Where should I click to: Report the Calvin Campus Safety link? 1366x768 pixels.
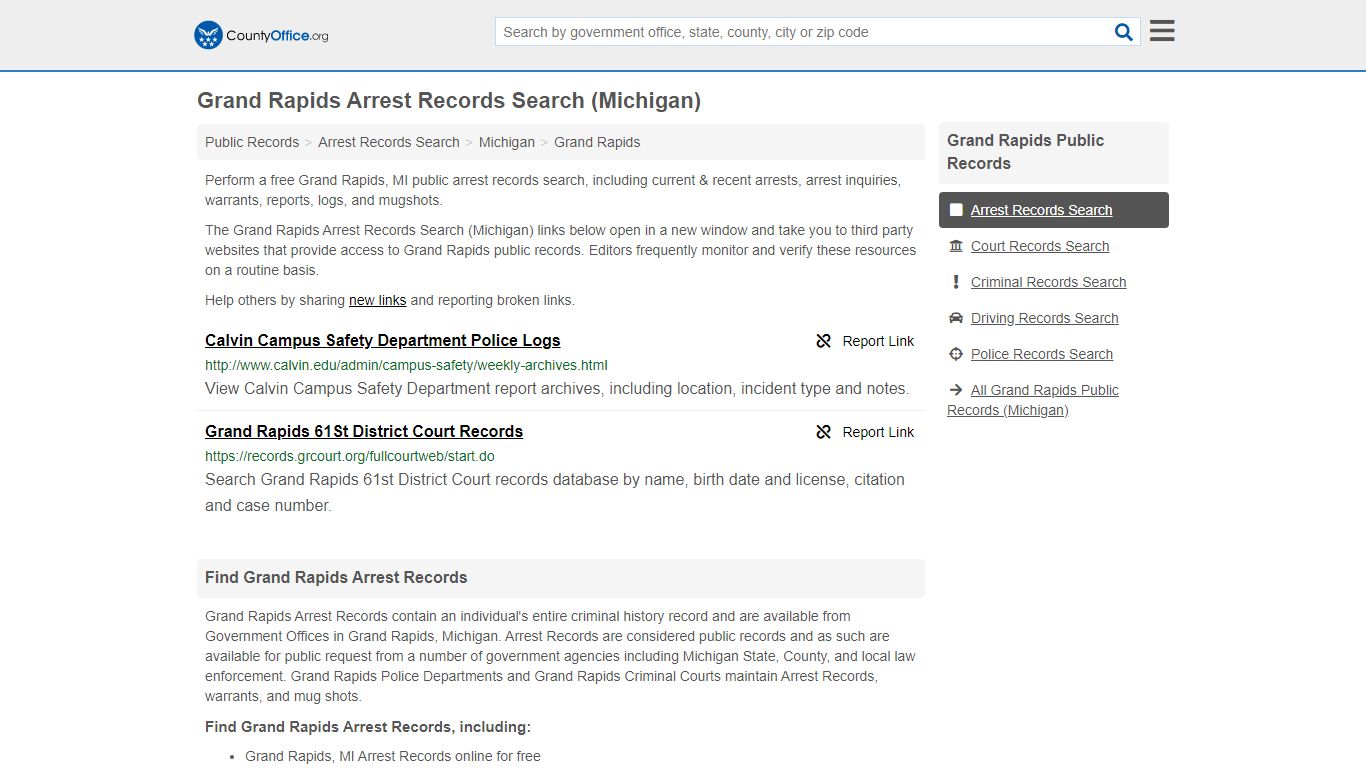pos(865,341)
